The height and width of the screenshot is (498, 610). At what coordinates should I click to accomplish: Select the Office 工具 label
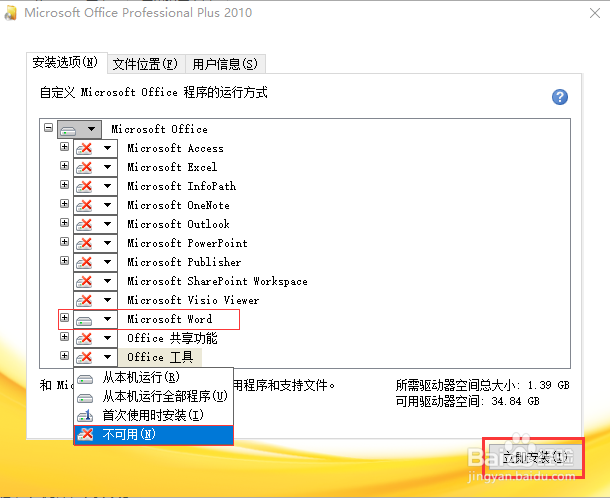160,357
